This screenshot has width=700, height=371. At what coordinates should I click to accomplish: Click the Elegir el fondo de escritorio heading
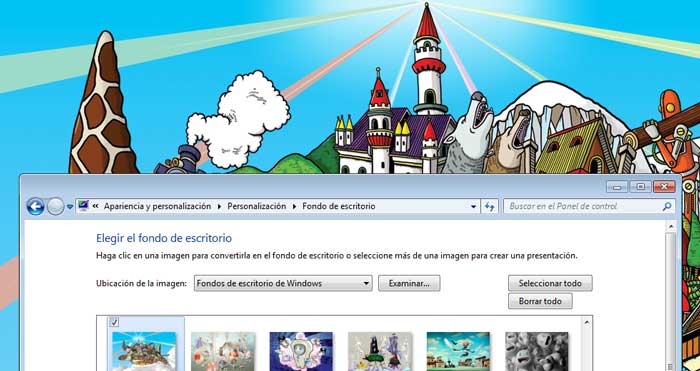pos(164,238)
